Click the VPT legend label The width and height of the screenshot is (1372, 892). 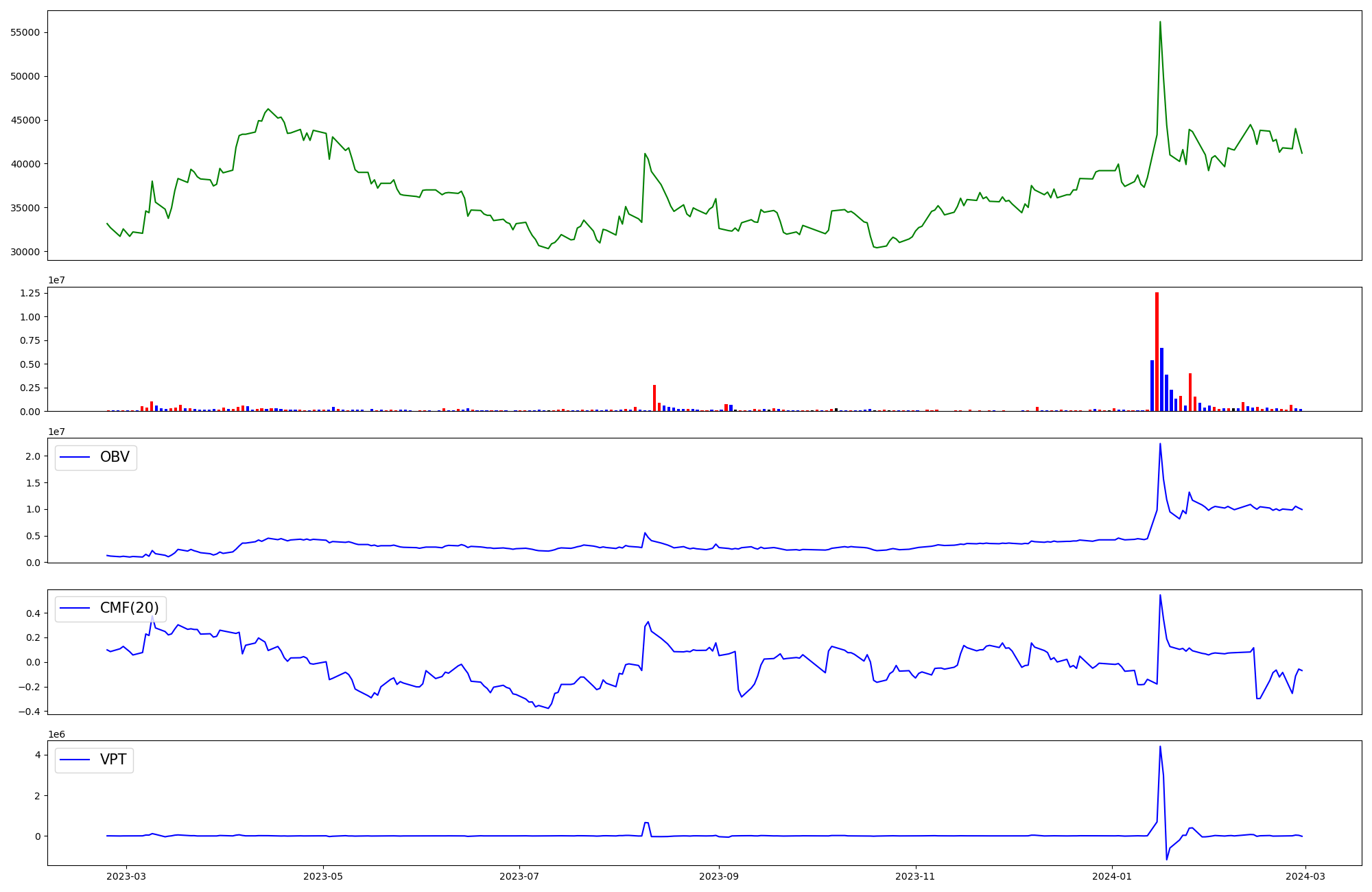(x=113, y=760)
